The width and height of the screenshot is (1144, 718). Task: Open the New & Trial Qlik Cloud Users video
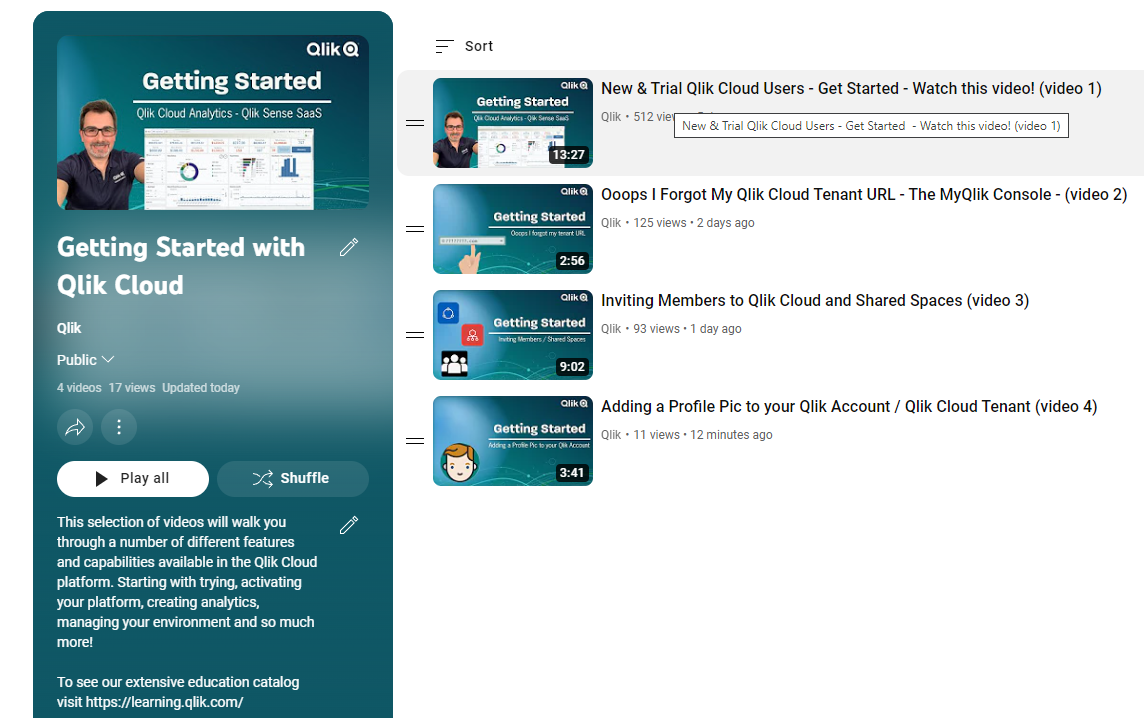850,89
